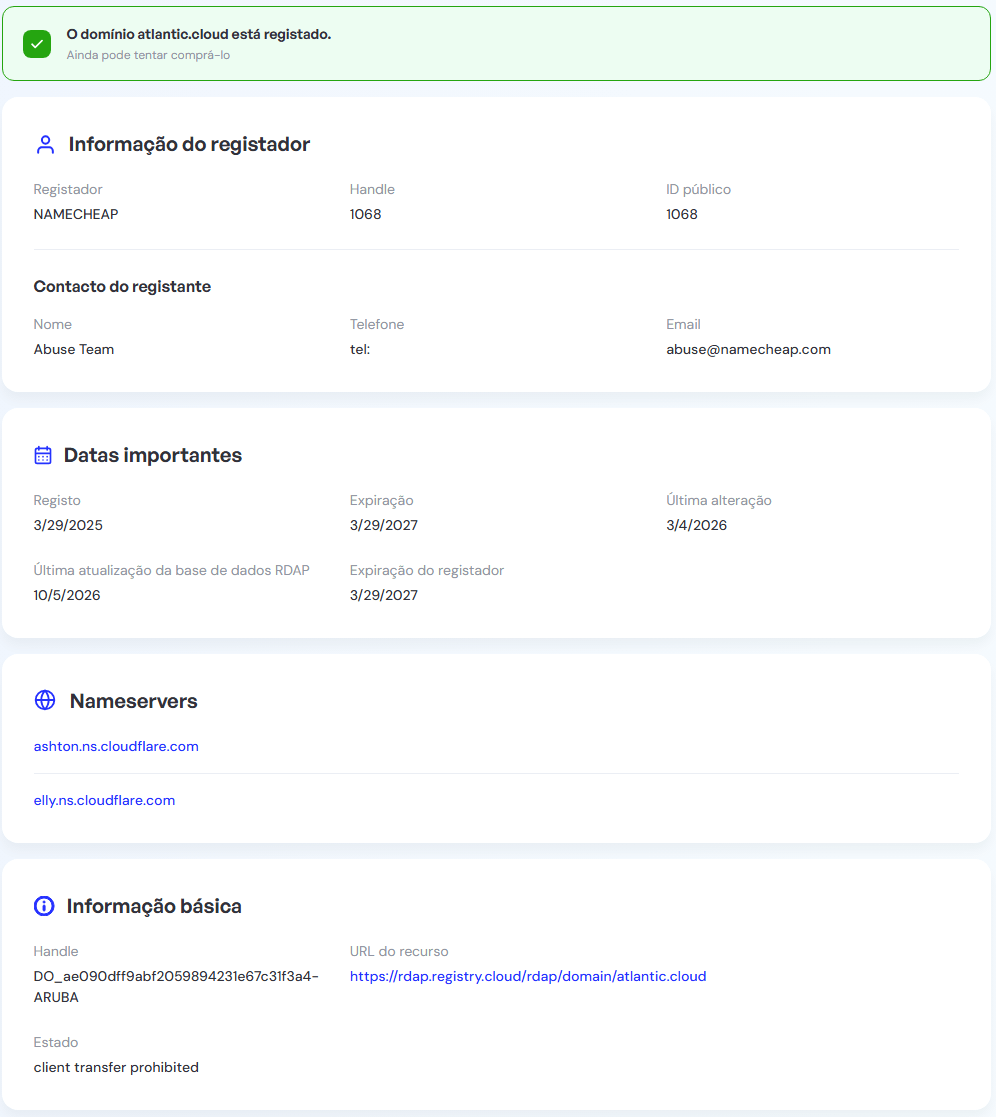The height and width of the screenshot is (1117, 996).
Task: Click the info icon beside Informação básica
Action: [44, 905]
